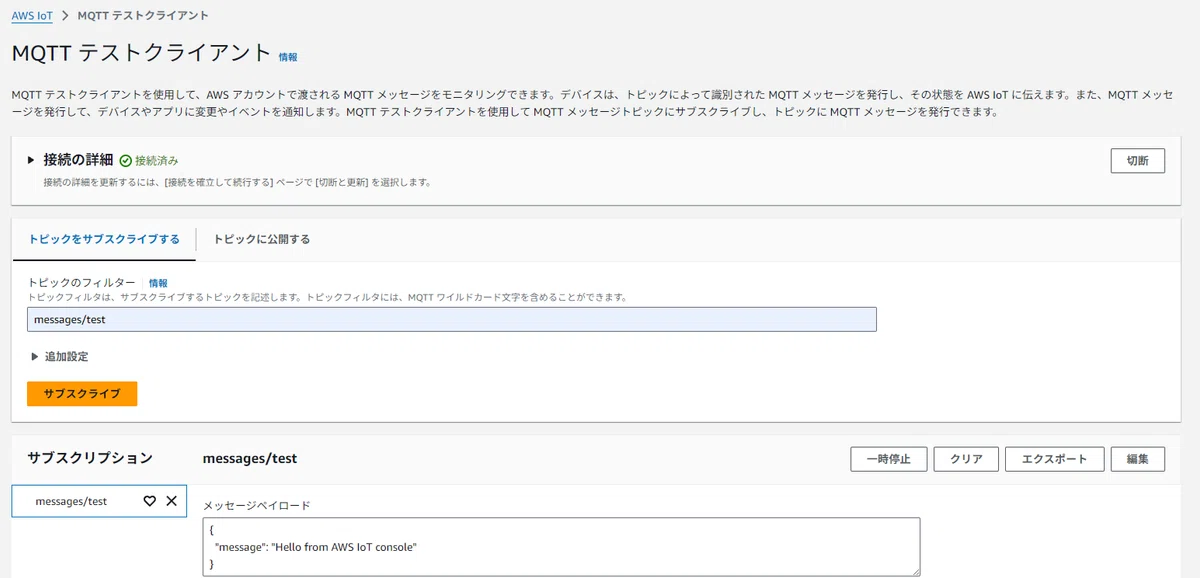Select トピックをサブスクライブする tab
The width and height of the screenshot is (1200, 578).
[104, 239]
